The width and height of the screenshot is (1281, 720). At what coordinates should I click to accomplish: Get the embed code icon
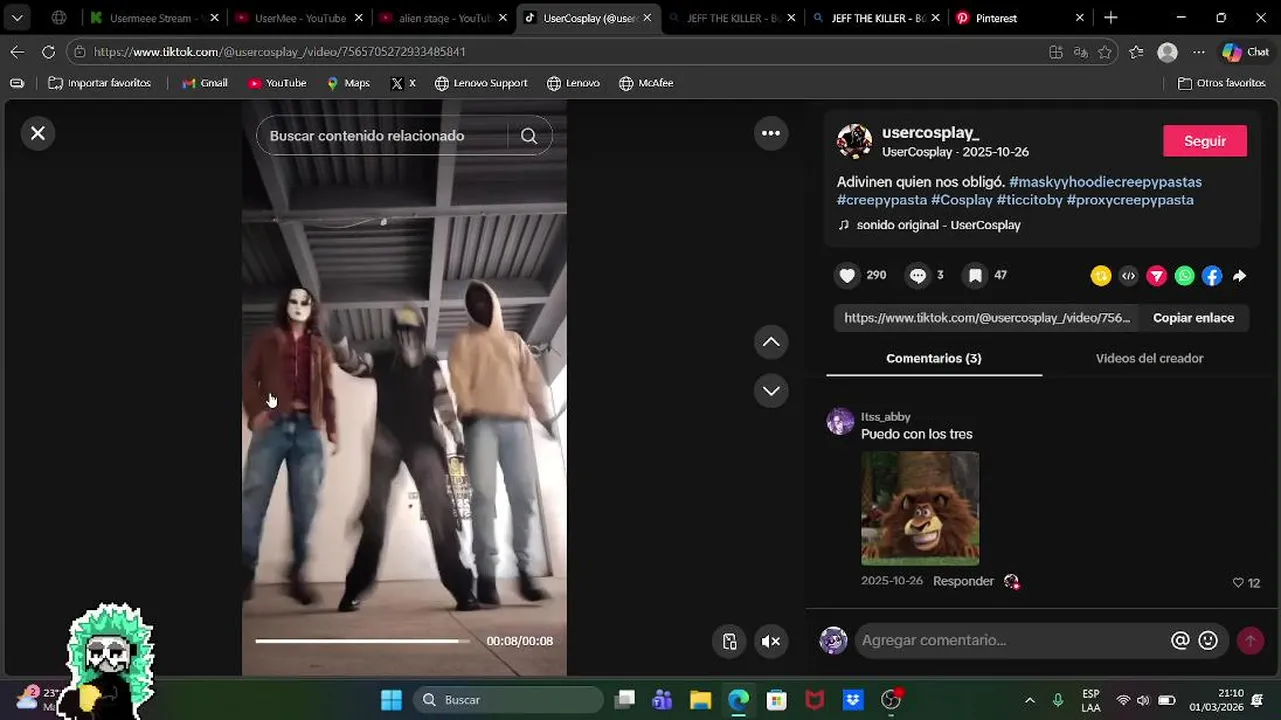click(x=1129, y=276)
